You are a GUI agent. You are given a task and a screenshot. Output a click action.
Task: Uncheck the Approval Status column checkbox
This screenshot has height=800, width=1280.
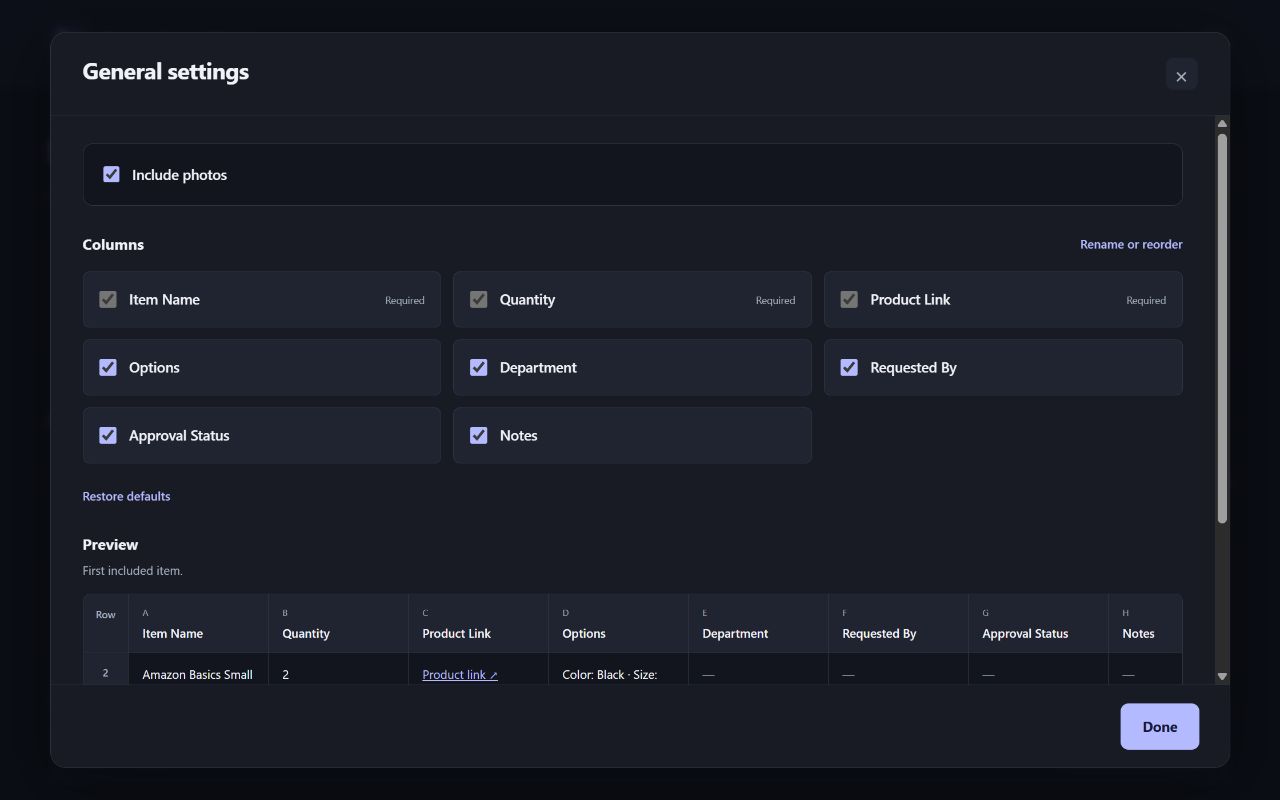click(108, 435)
